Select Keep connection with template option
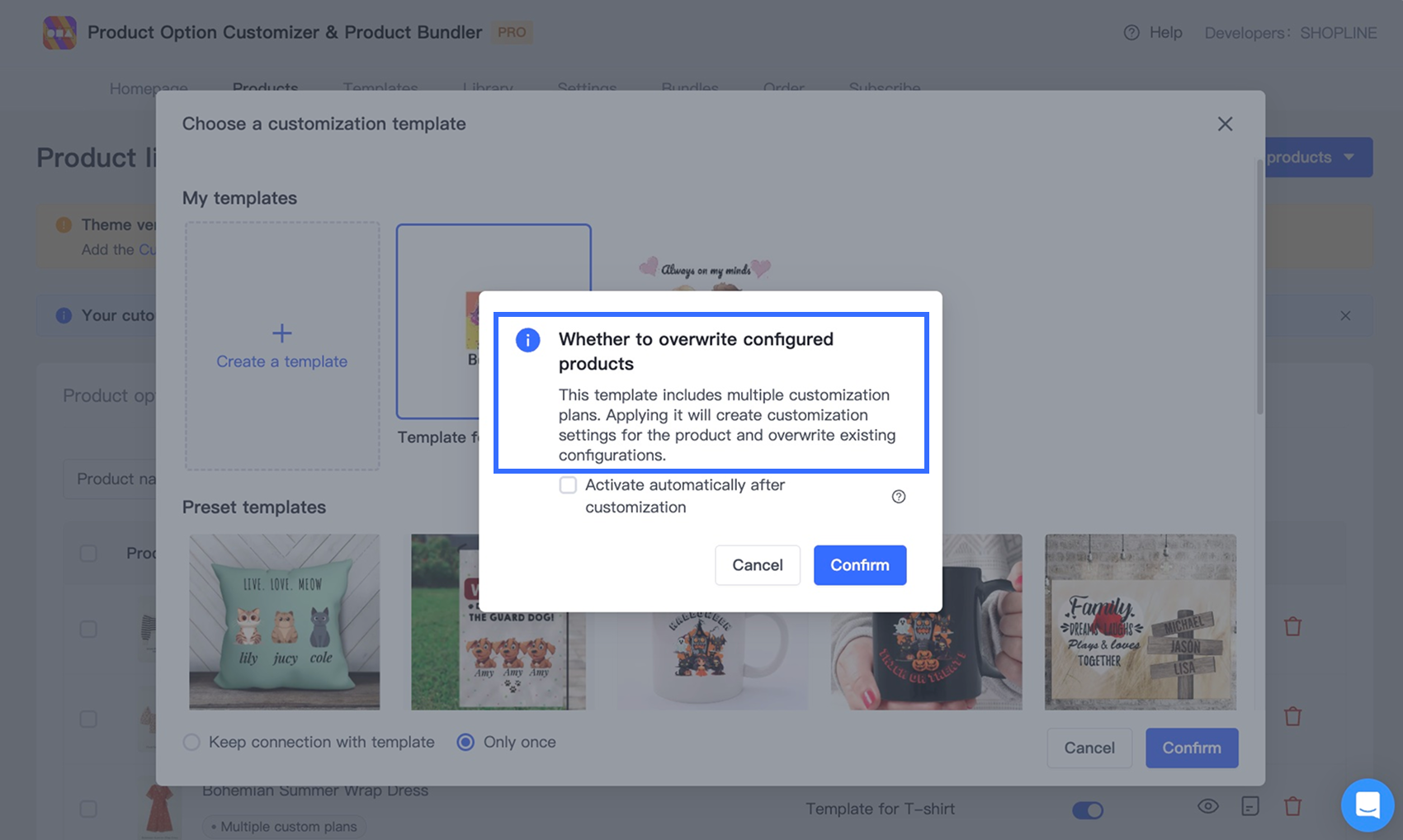The width and height of the screenshot is (1403, 840). [192, 742]
